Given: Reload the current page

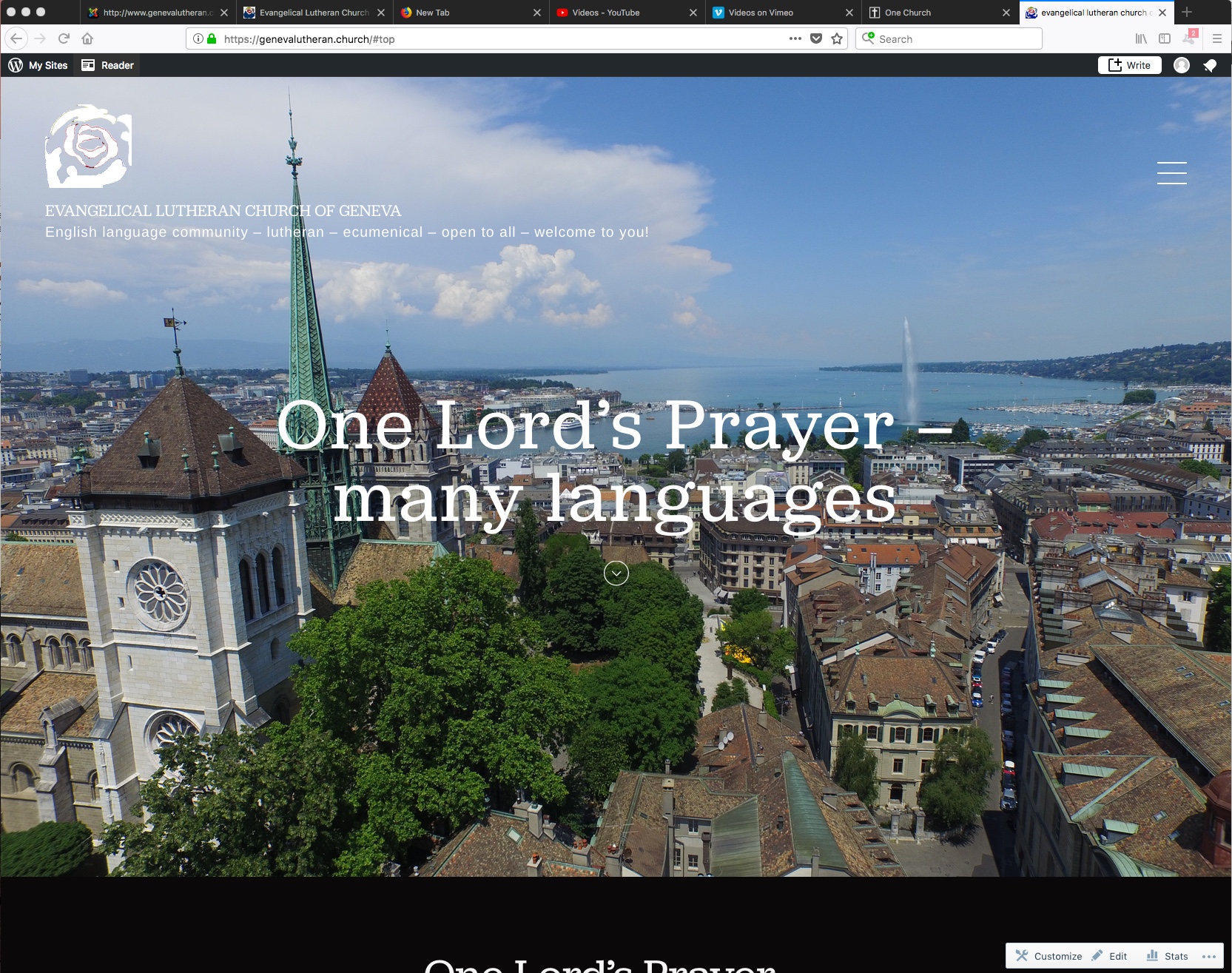Looking at the screenshot, I should click(64, 39).
